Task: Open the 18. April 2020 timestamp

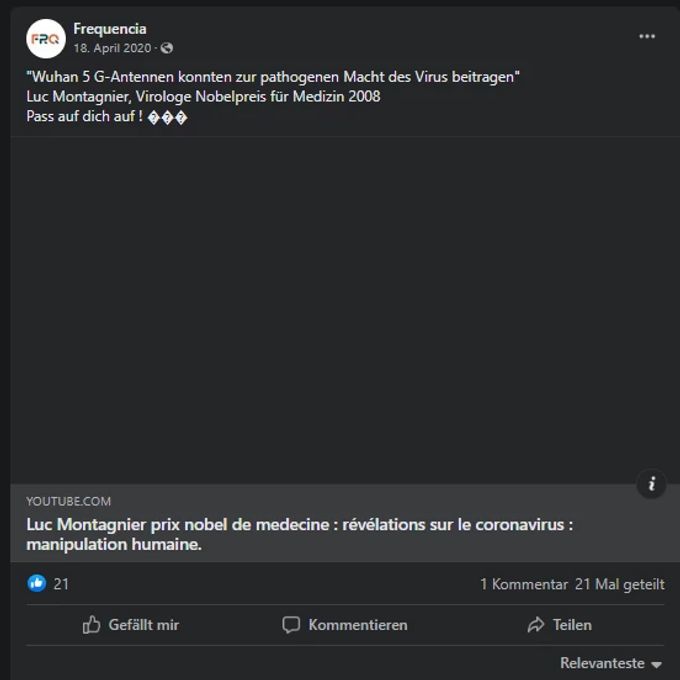Action: (112, 48)
